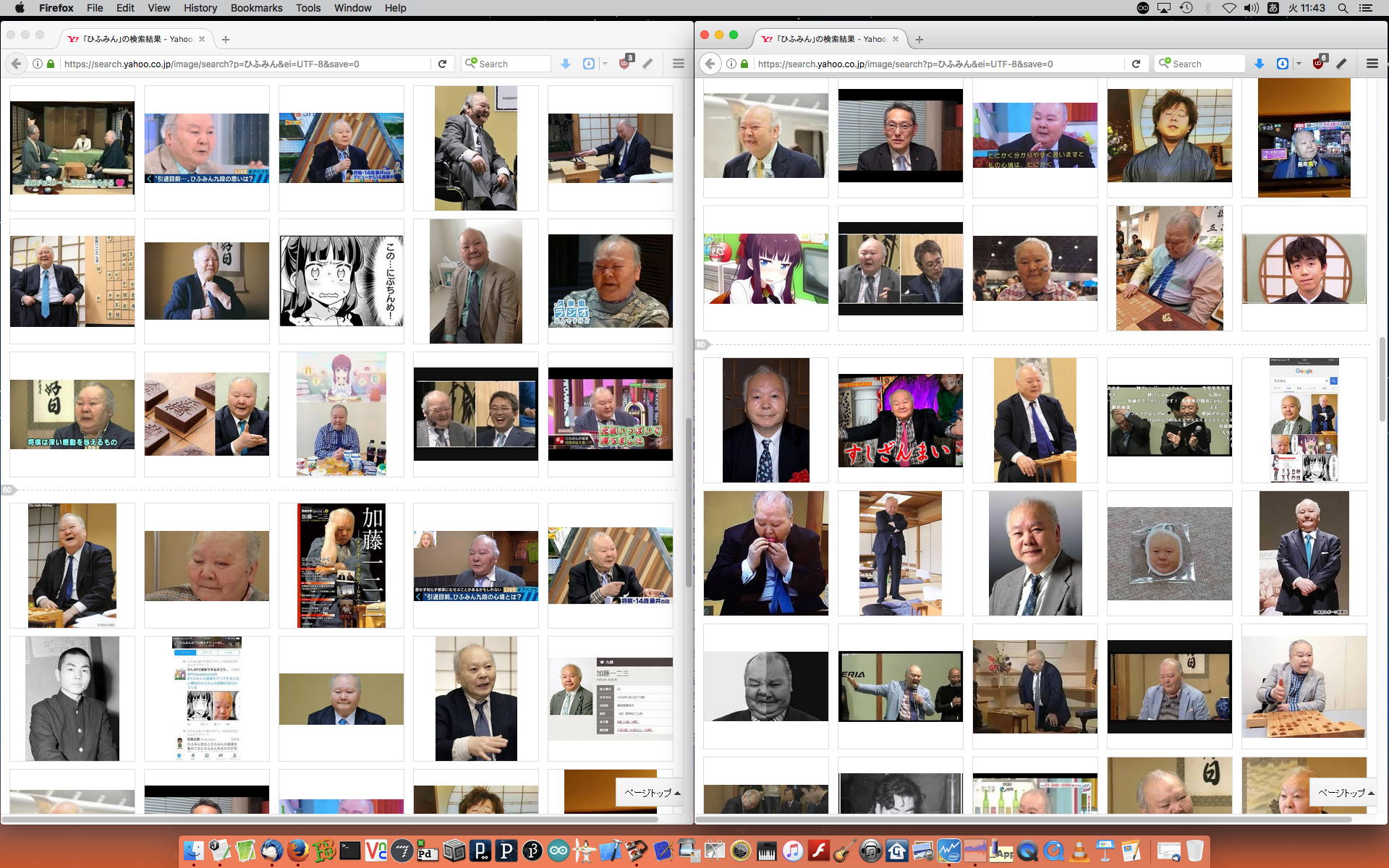The image size is (1389, 868).
Task: Open the History menu
Action: tap(200, 8)
